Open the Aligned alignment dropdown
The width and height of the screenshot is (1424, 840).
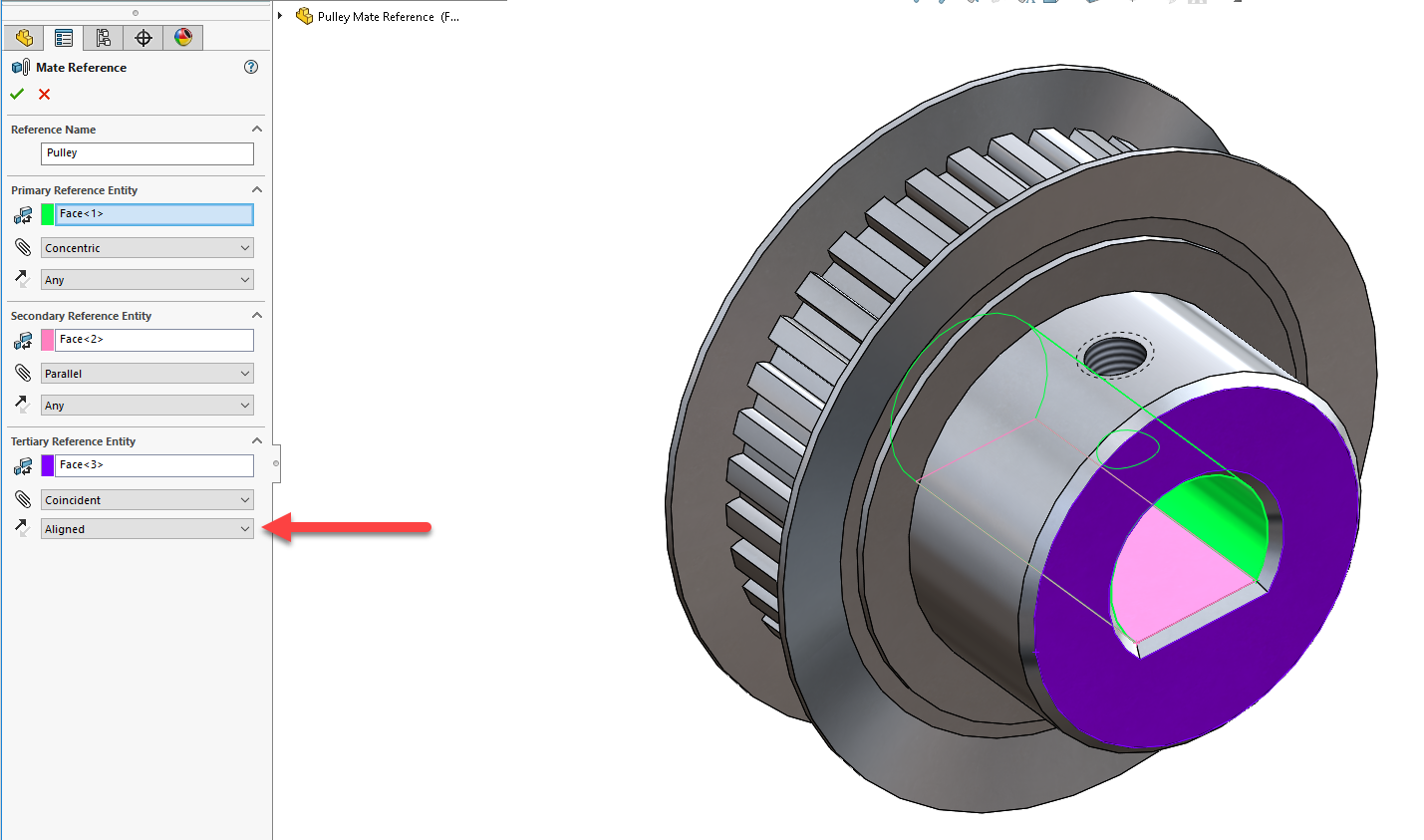[147, 529]
